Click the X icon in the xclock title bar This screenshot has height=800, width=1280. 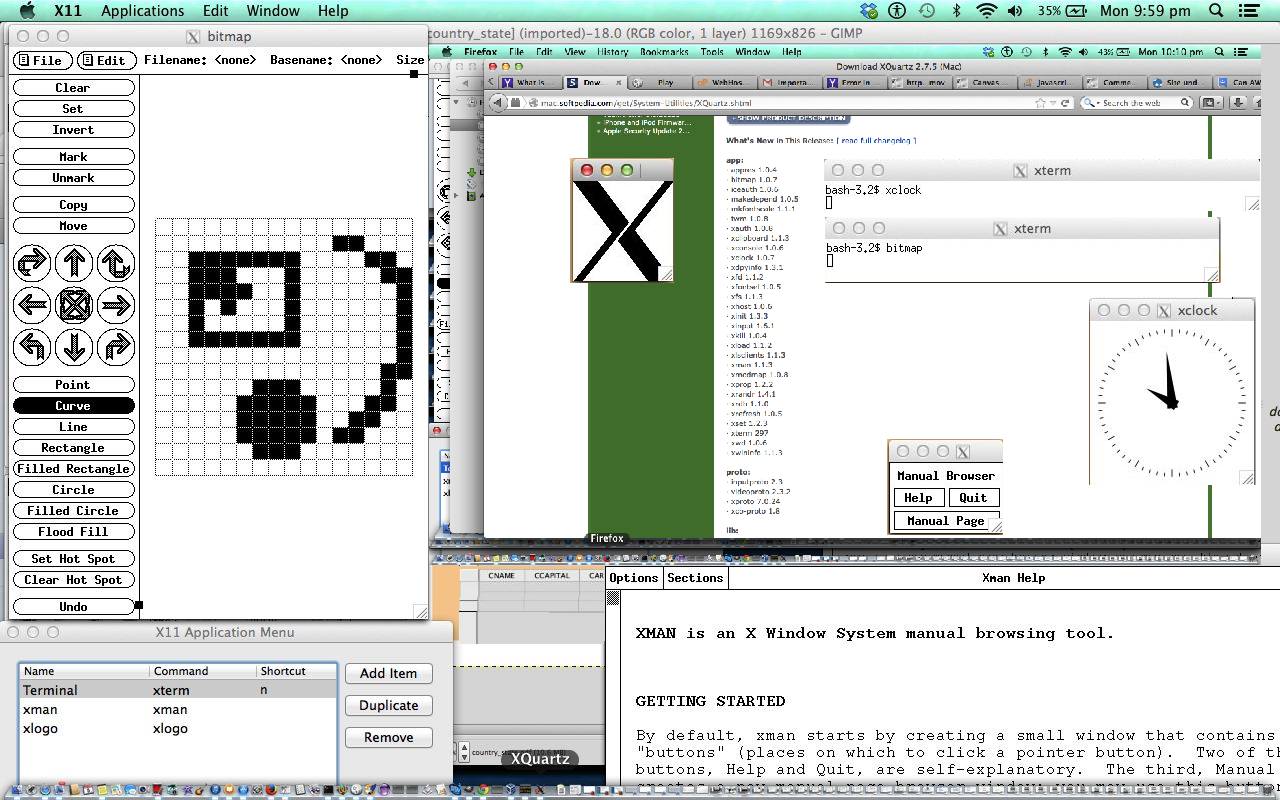tap(1164, 311)
